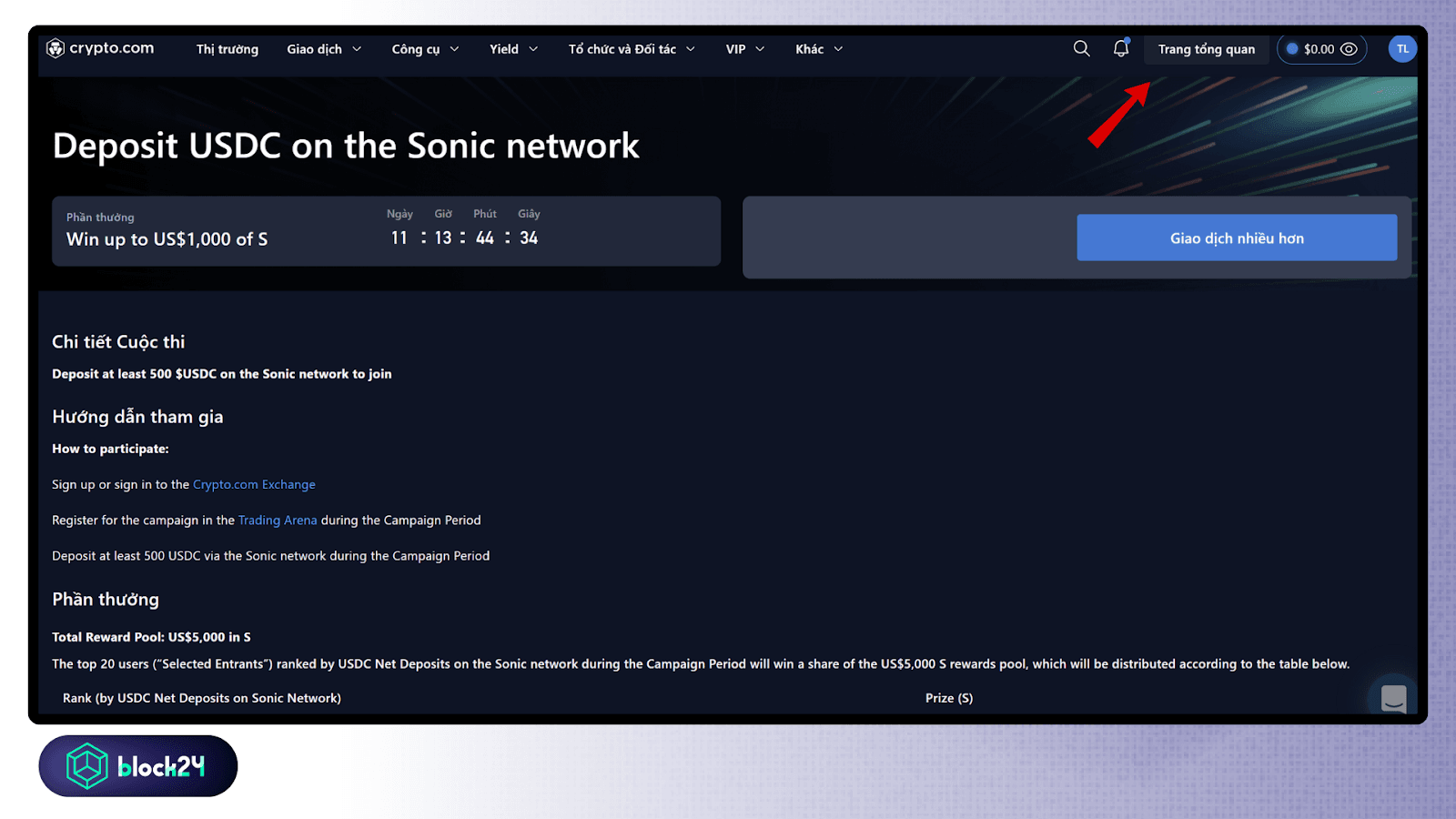1456x819 pixels.
Task: Click the Hướng dẫn tham gia heading
Action: click(137, 417)
